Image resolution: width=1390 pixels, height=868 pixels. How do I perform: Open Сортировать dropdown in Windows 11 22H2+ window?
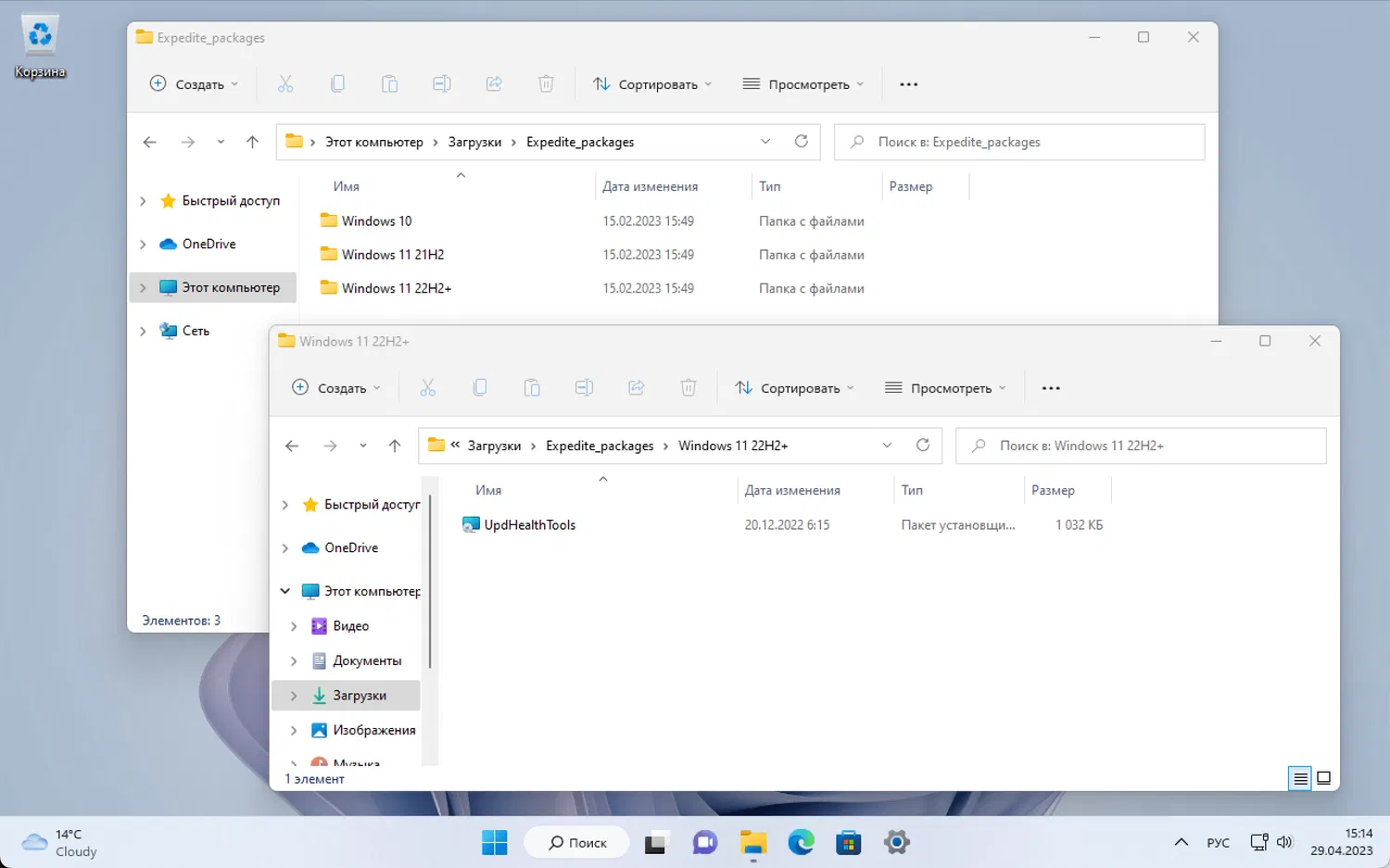click(795, 388)
